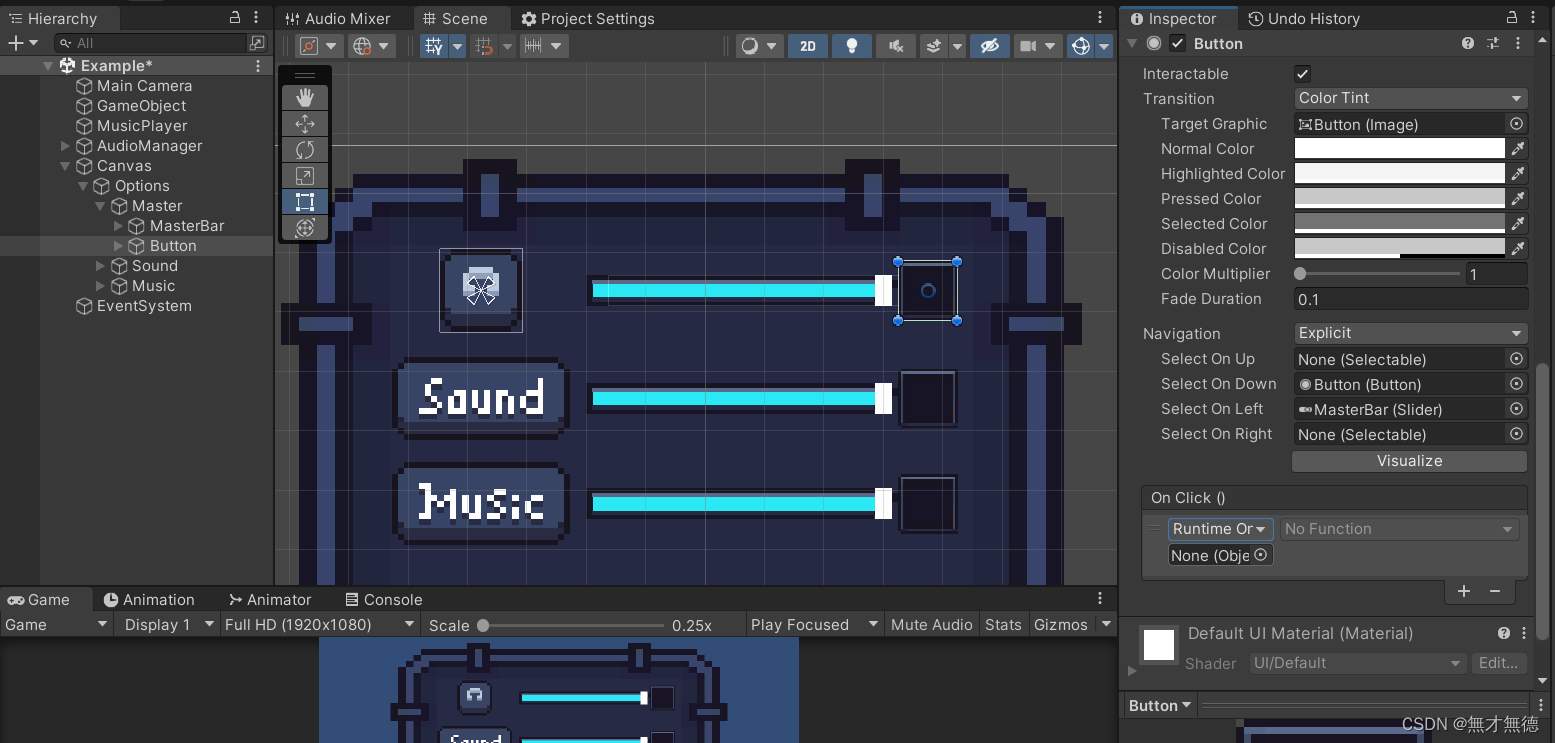Switch to the Project Settings tab

pos(587,19)
